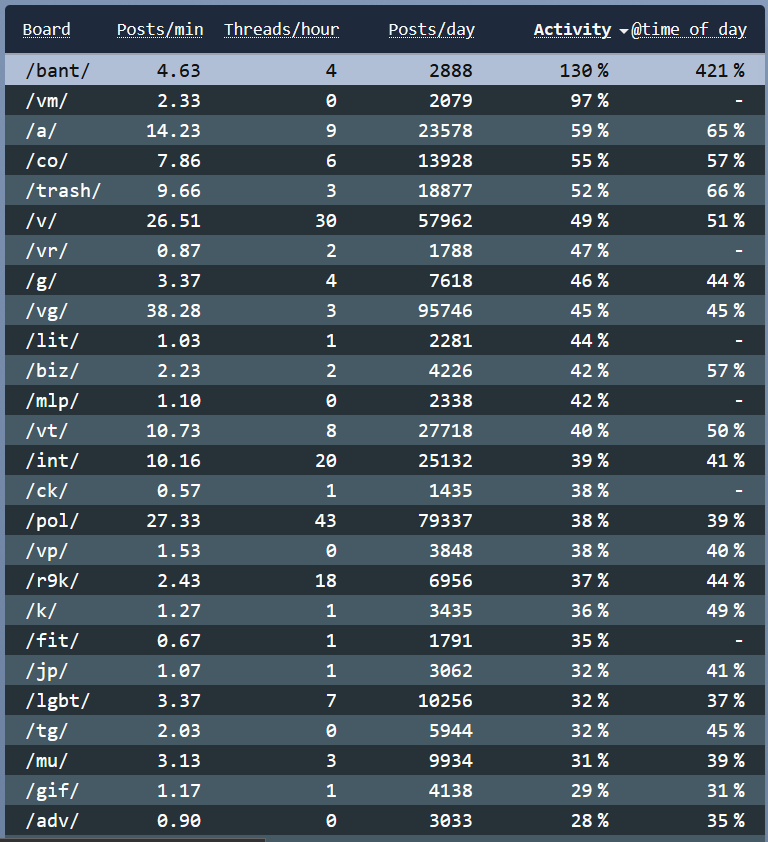Click the descending sort arrow beside Activity
The image size is (768, 842).
click(624, 32)
